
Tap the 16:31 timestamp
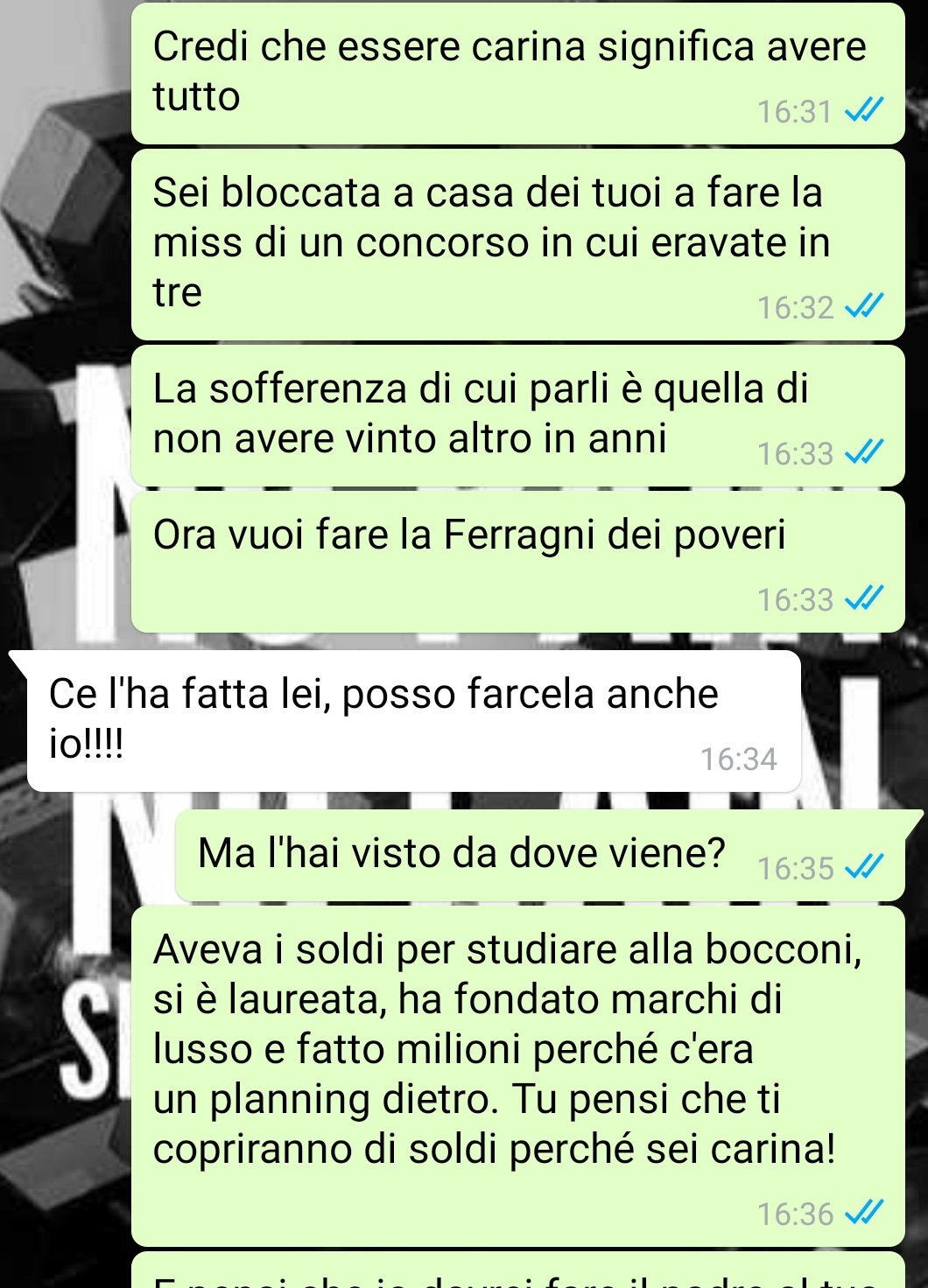pos(794,111)
